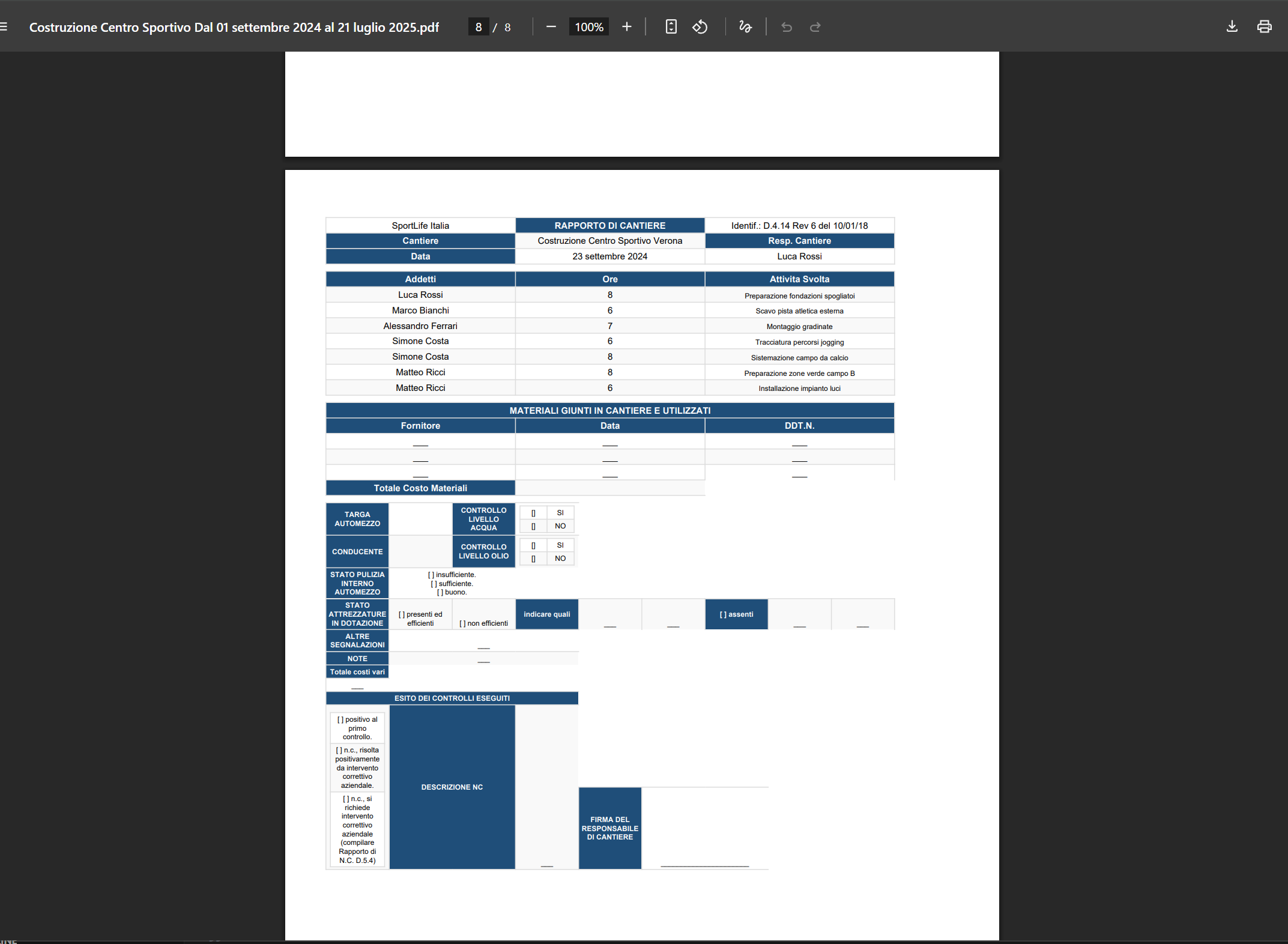
Task: Rotate the document counterclockwise
Action: click(x=700, y=26)
